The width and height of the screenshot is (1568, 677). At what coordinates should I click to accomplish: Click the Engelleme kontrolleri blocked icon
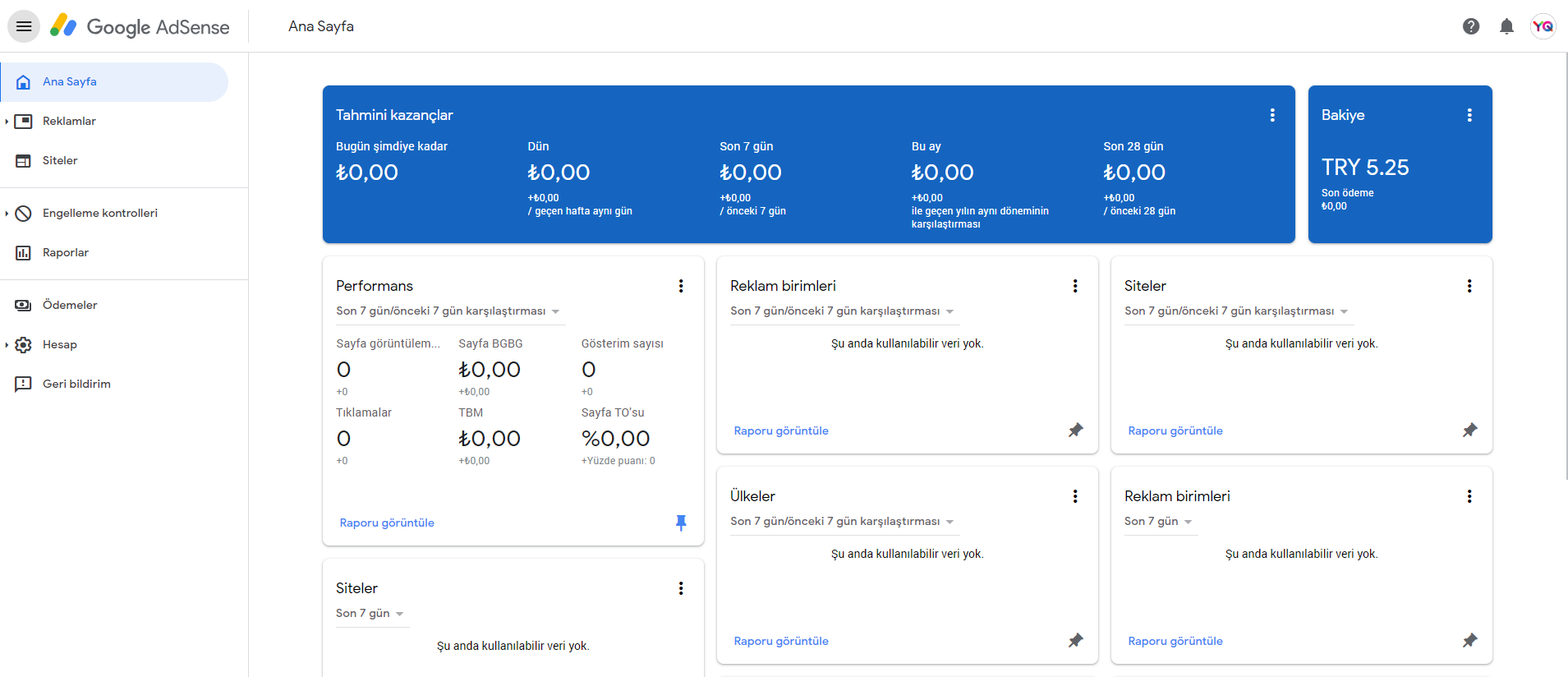[24, 214]
